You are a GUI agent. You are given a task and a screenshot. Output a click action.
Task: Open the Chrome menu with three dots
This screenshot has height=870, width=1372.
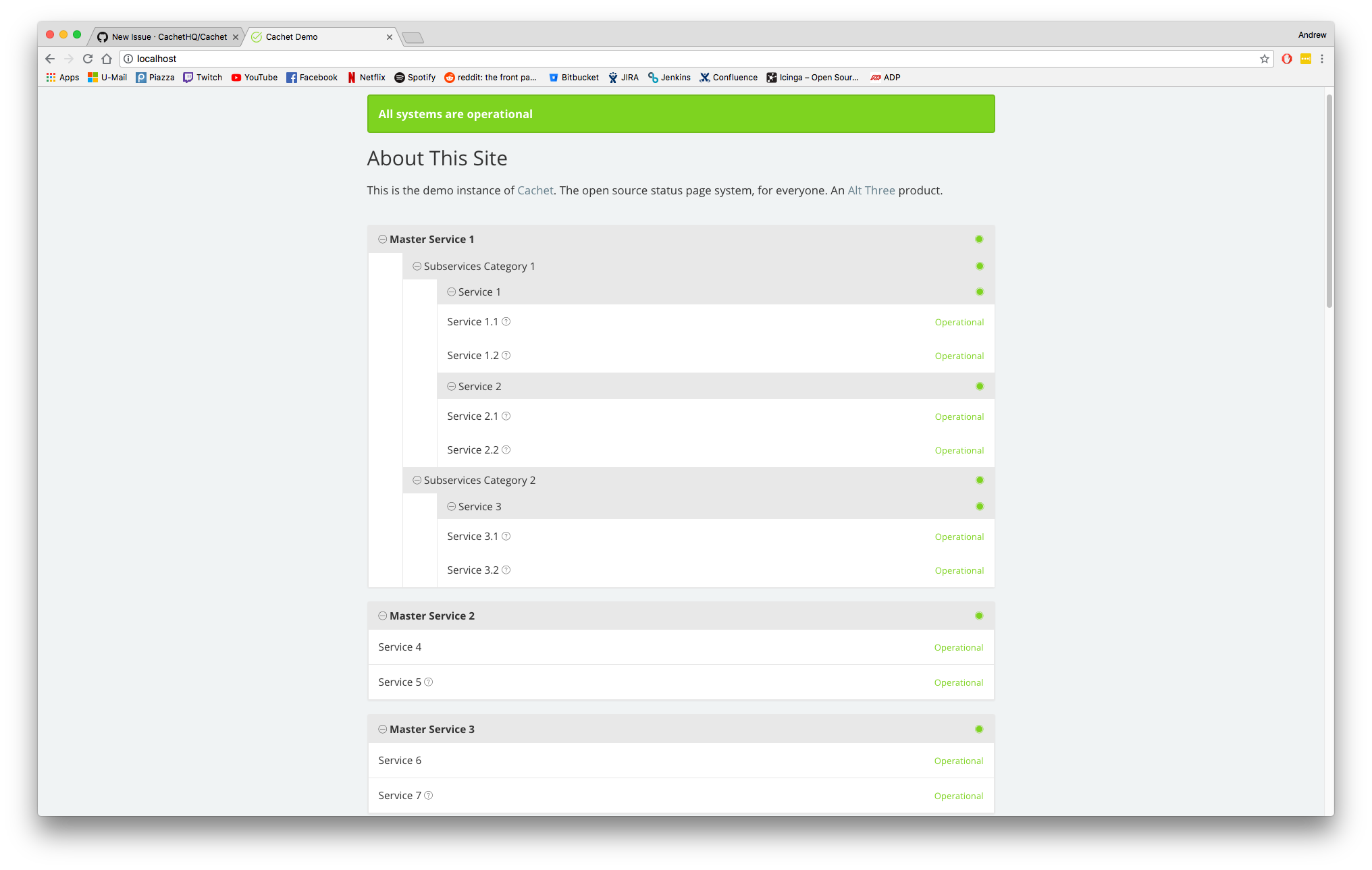1322,59
